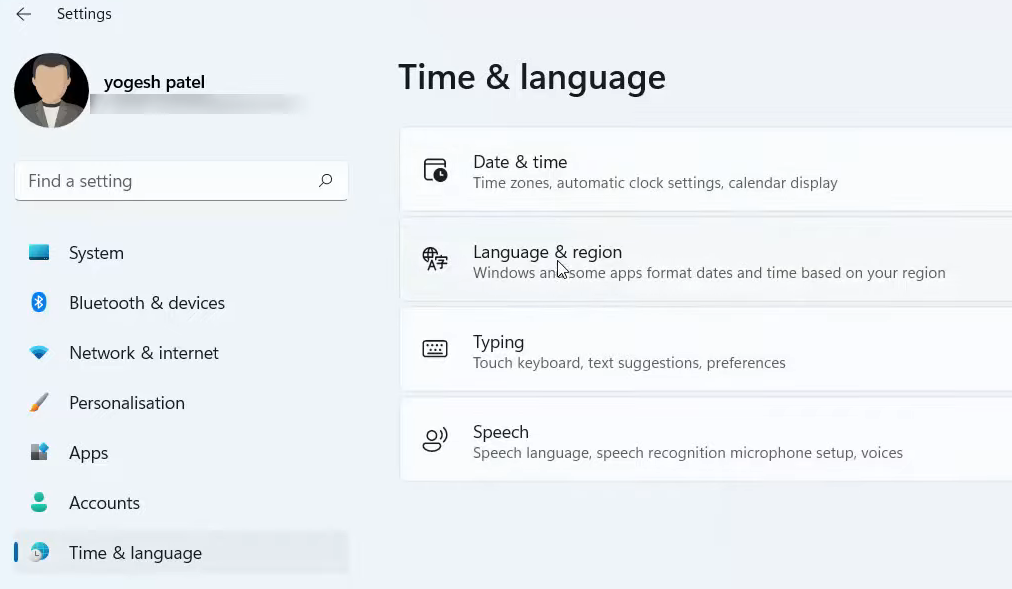Select Accounts in the sidebar
Screen dimensions: 1012x589
tap(104, 503)
